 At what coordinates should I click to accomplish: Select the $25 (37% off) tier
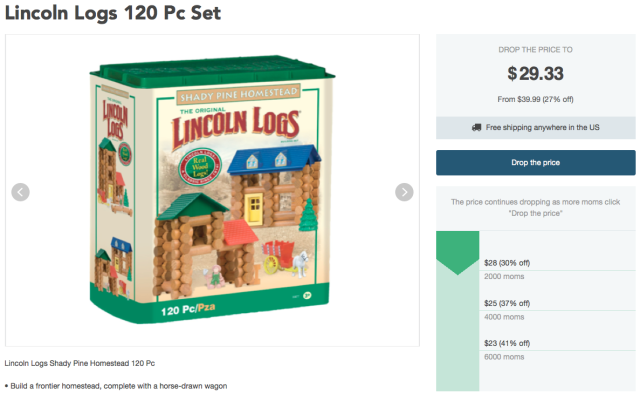point(507,303)
